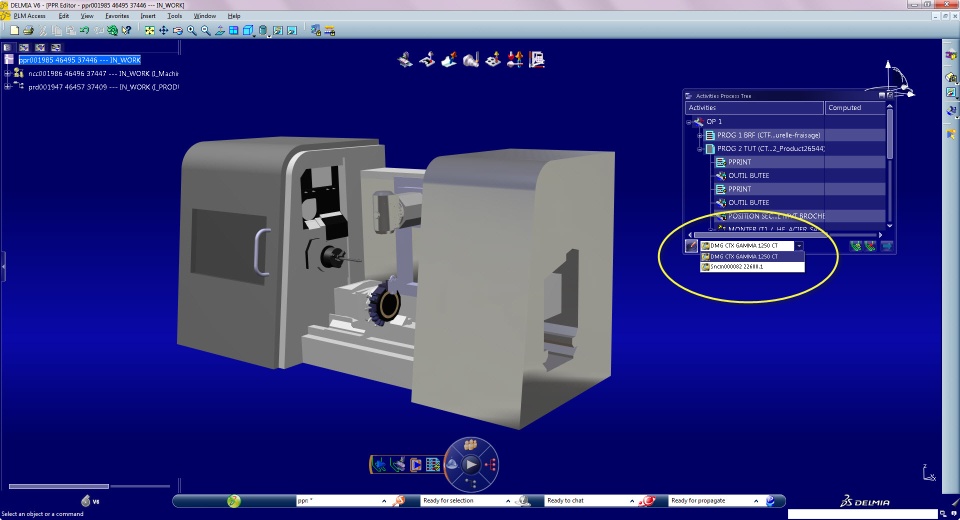Select the Rotate view tool

point(178,30)
